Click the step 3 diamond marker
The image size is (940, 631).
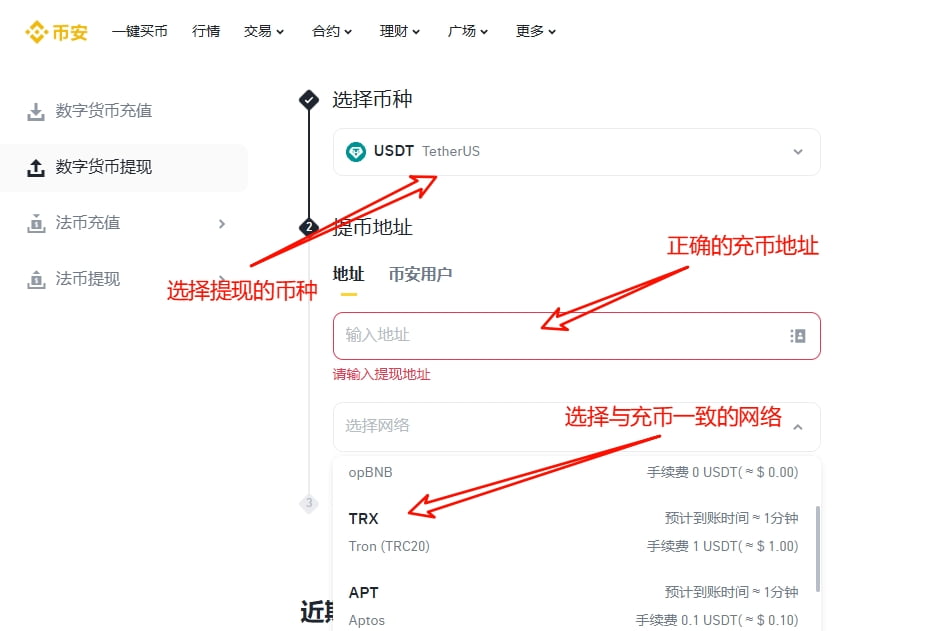[x=309, y=504]
